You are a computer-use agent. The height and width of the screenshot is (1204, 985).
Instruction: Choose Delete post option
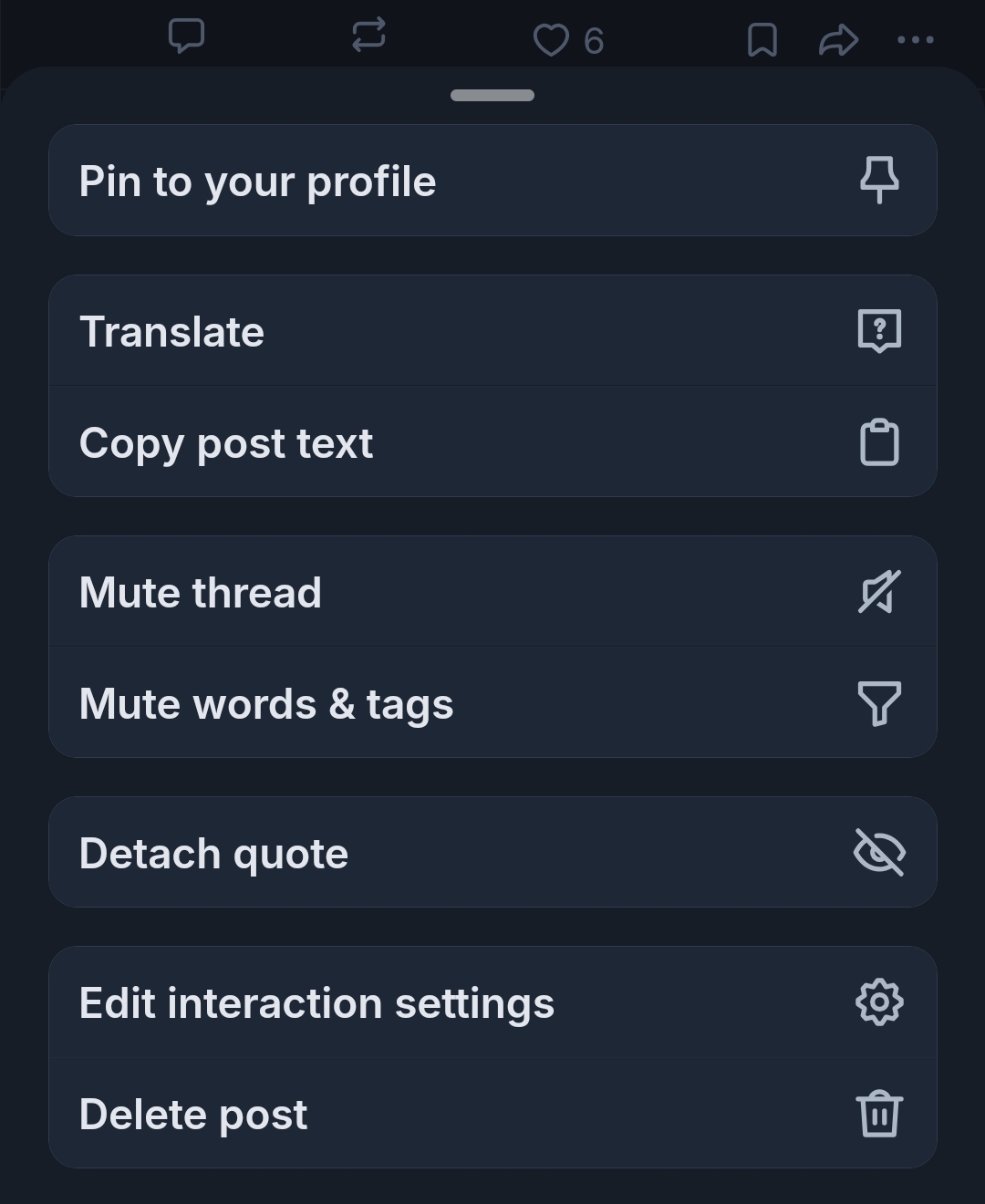pyautogui.click(x=193, y=1115)
